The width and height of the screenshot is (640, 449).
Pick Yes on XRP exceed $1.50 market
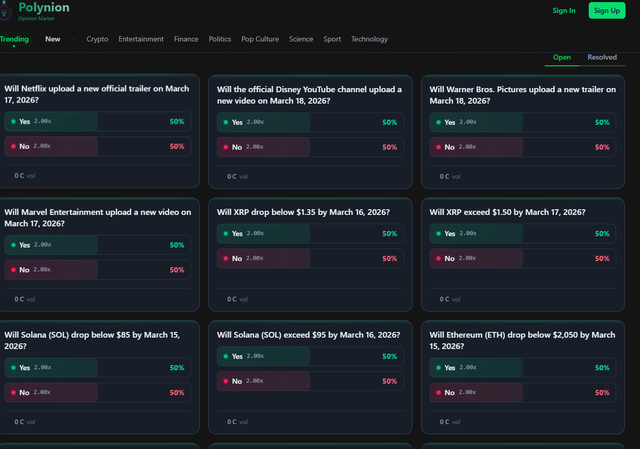point(523,234)
